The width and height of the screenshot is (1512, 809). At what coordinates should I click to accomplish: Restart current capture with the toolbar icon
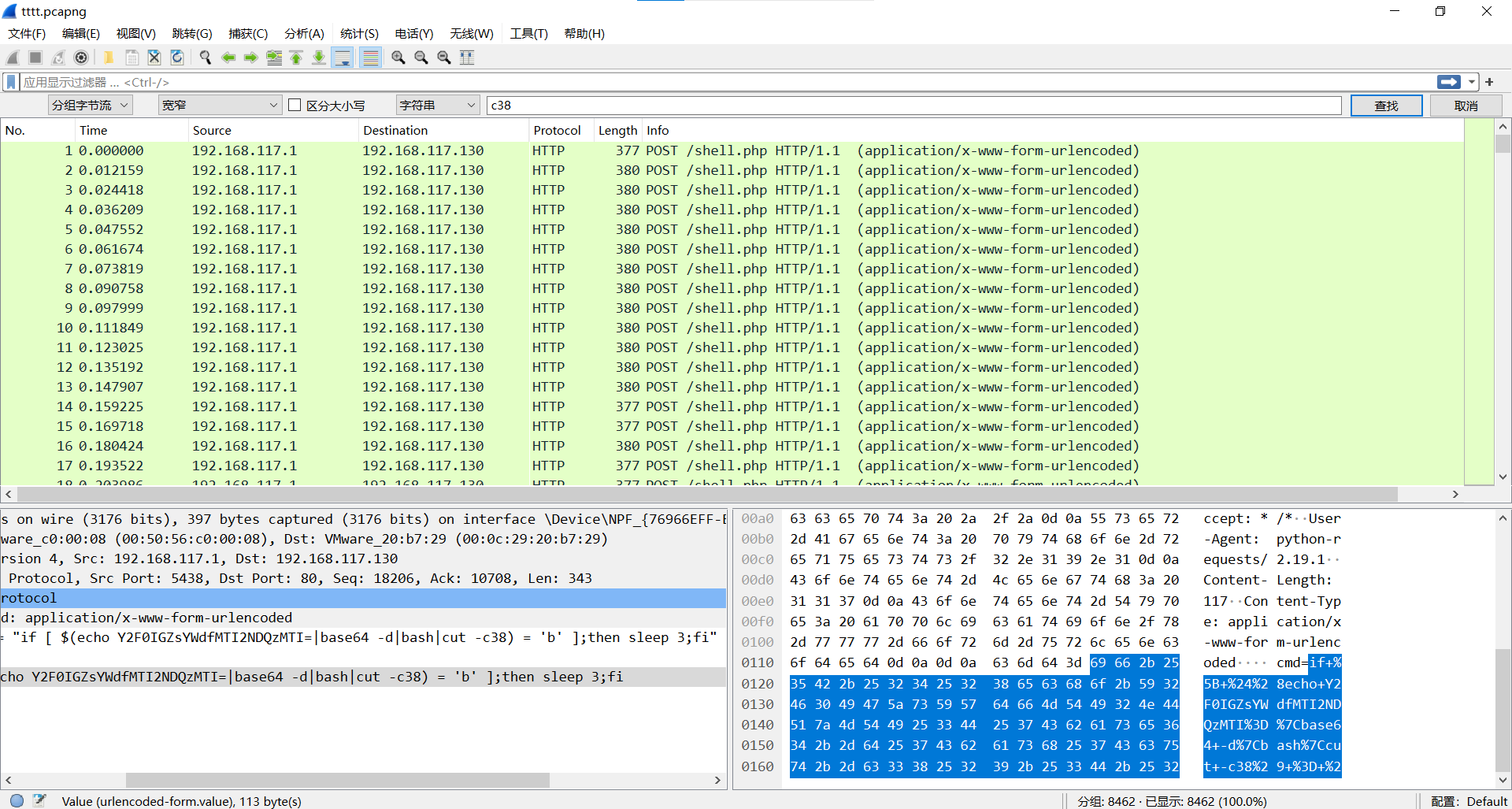(58, 58)
